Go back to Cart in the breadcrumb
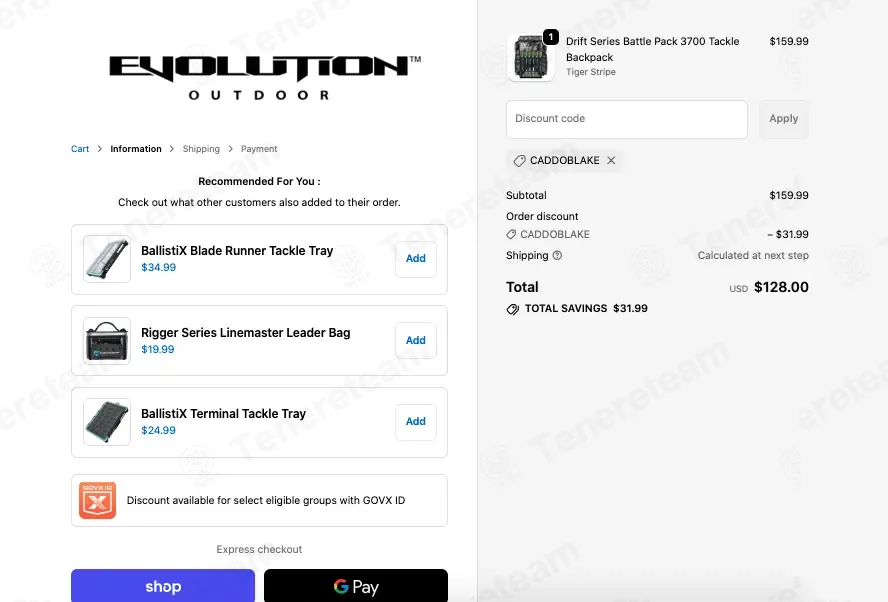The width and height of the screenshot is (888, 602). 80,149
